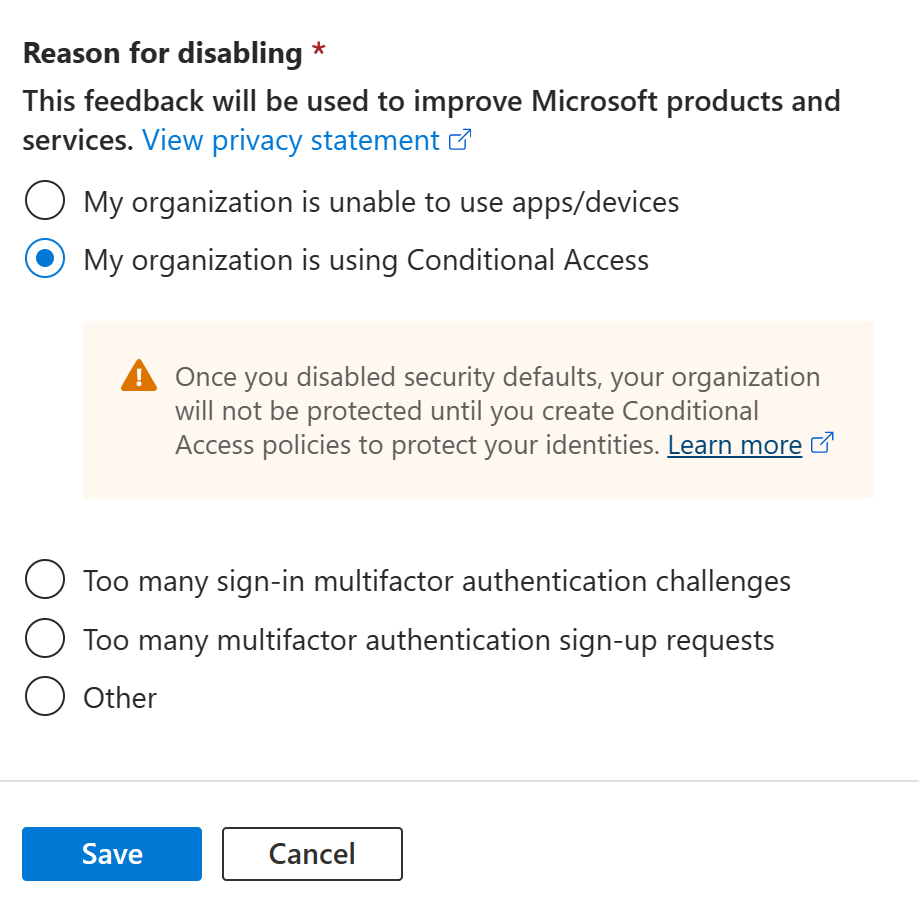Image resolution: width=919 pixels, height=903 pixels.
Task: Select 'My organization is unable to use apps/devices' radio circle
Action: [x=45, y=202]
